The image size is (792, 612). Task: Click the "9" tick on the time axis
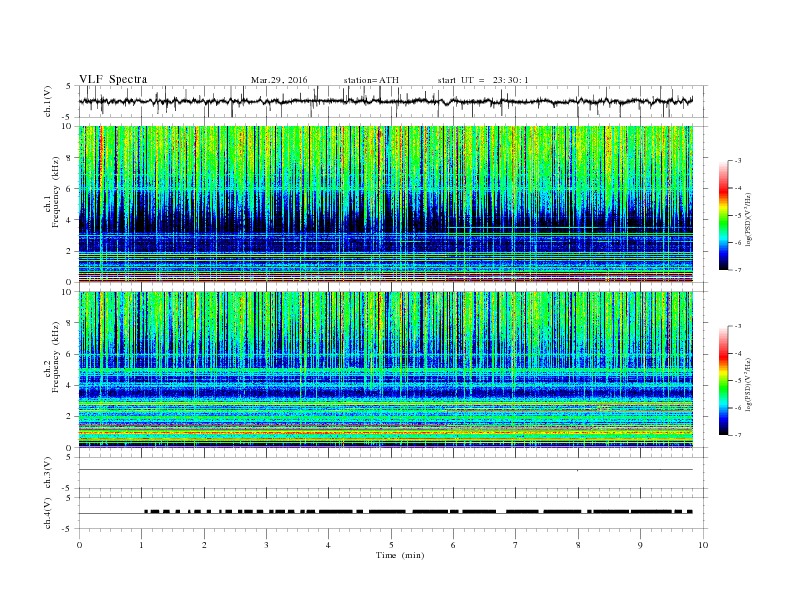640,545
